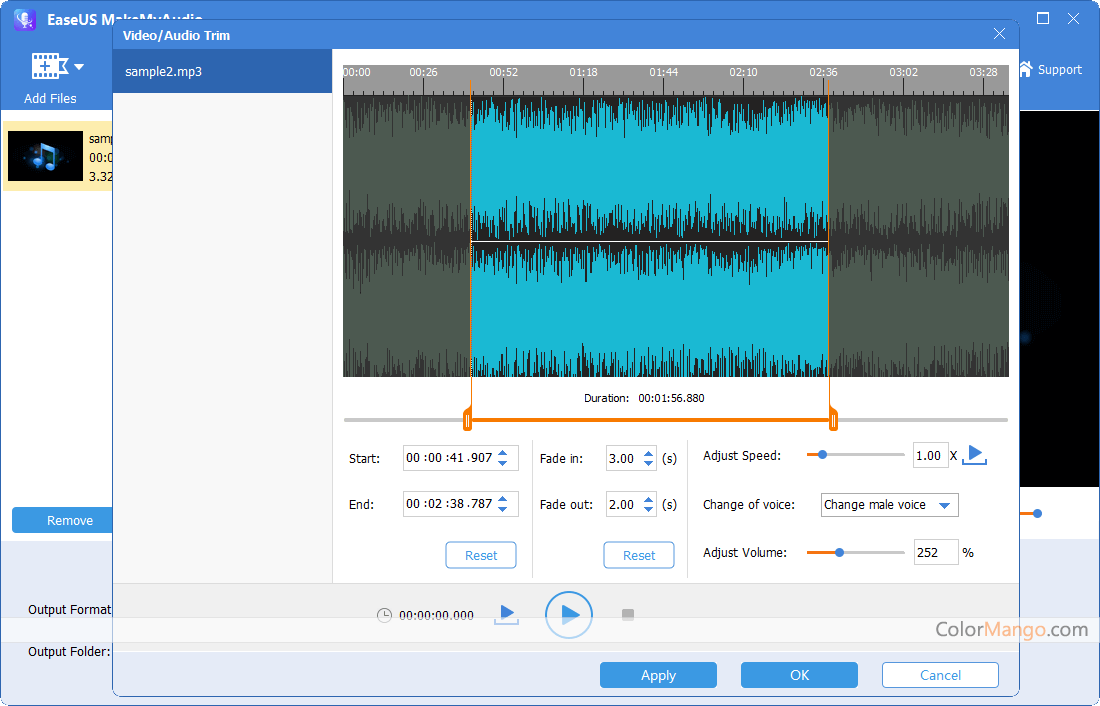Click the Adjust Speed slider handle
Screen dimensions: 1100x706
(822, 455)
